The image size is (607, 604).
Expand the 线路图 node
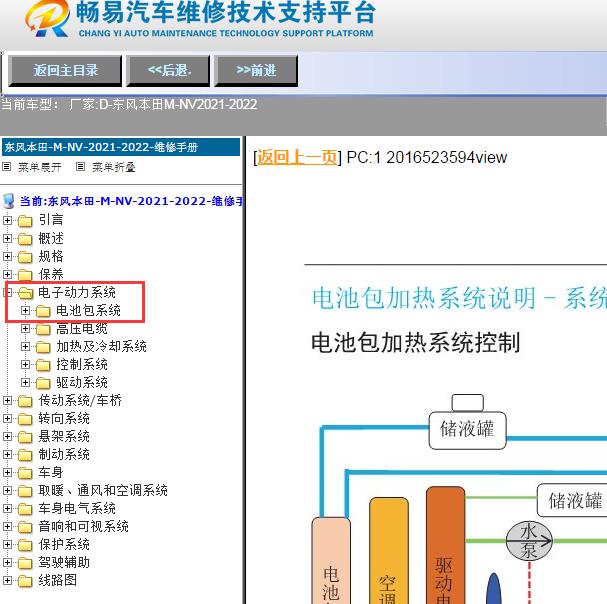pos(7,581)
